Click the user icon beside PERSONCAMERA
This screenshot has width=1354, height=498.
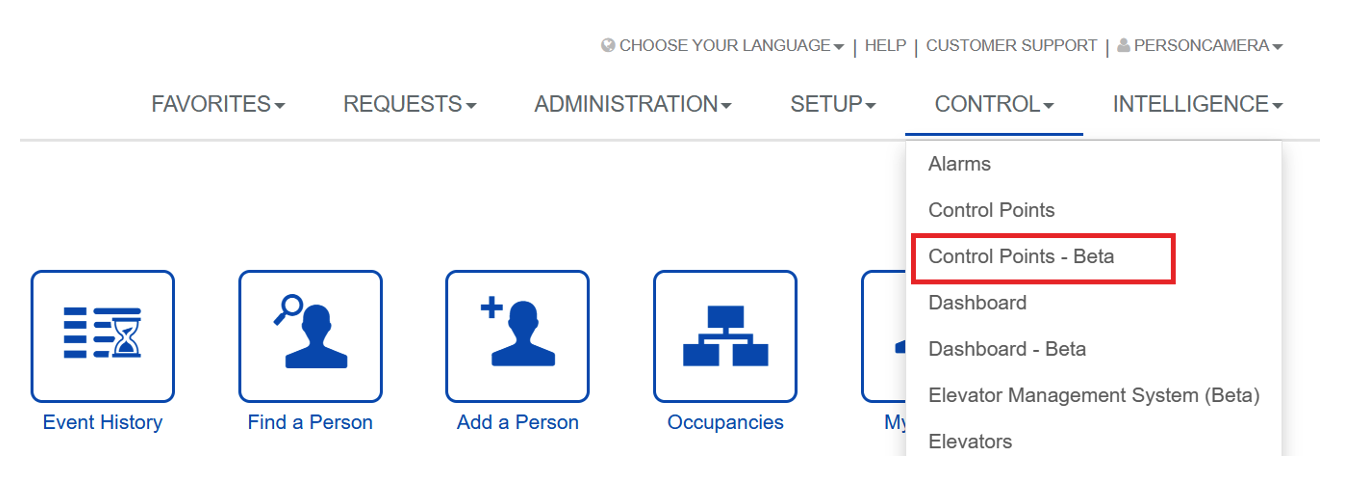click(x=1123, y=46)
